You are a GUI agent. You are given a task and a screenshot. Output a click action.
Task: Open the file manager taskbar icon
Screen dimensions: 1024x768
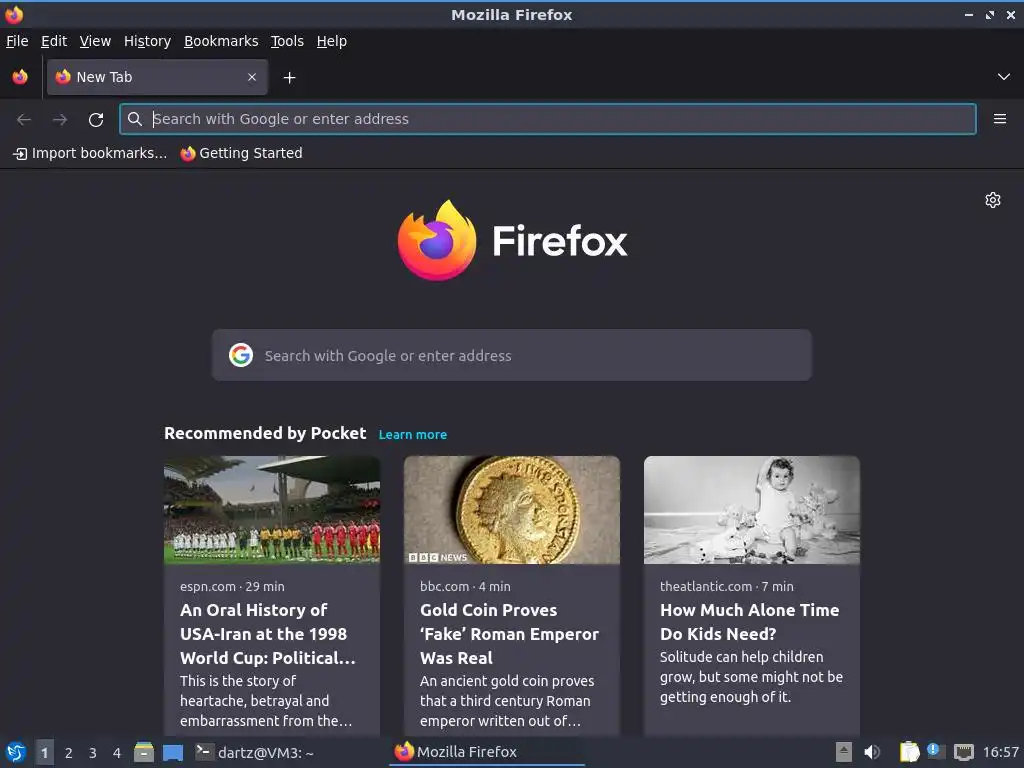[144, 752]
